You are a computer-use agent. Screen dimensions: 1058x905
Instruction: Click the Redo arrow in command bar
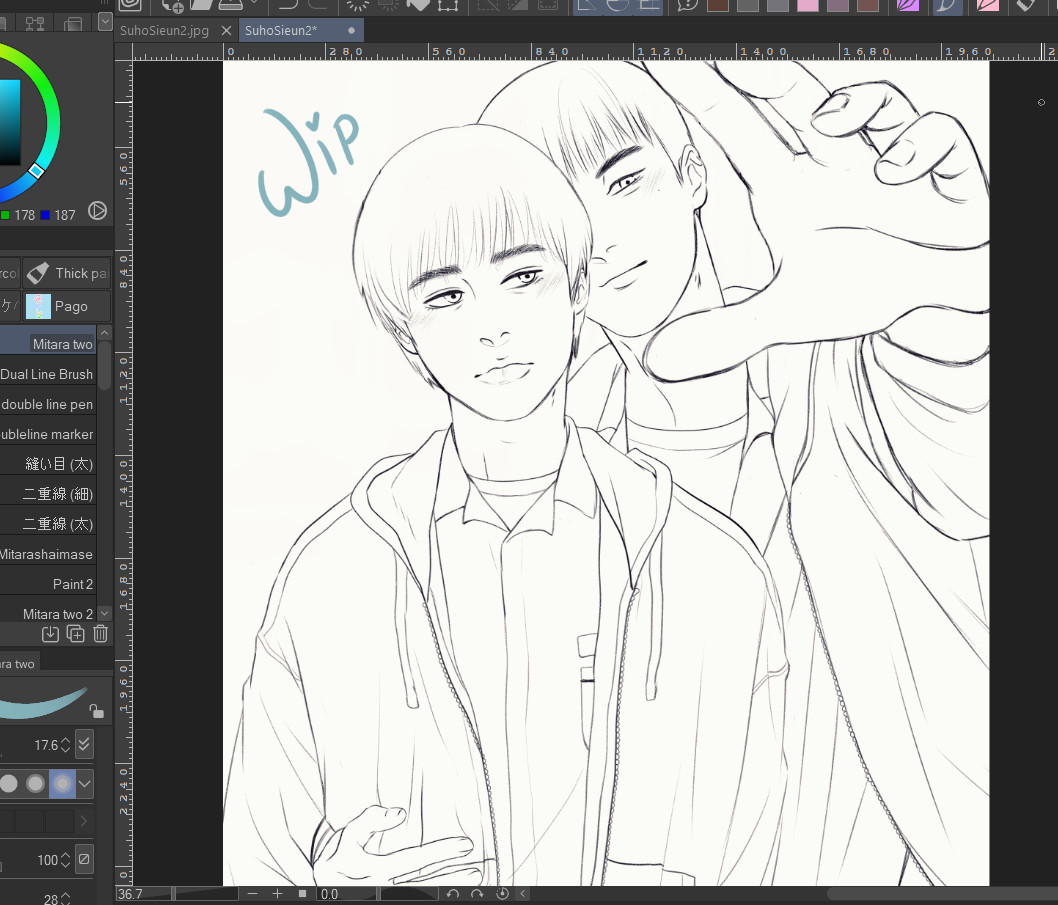click(318, 5)
